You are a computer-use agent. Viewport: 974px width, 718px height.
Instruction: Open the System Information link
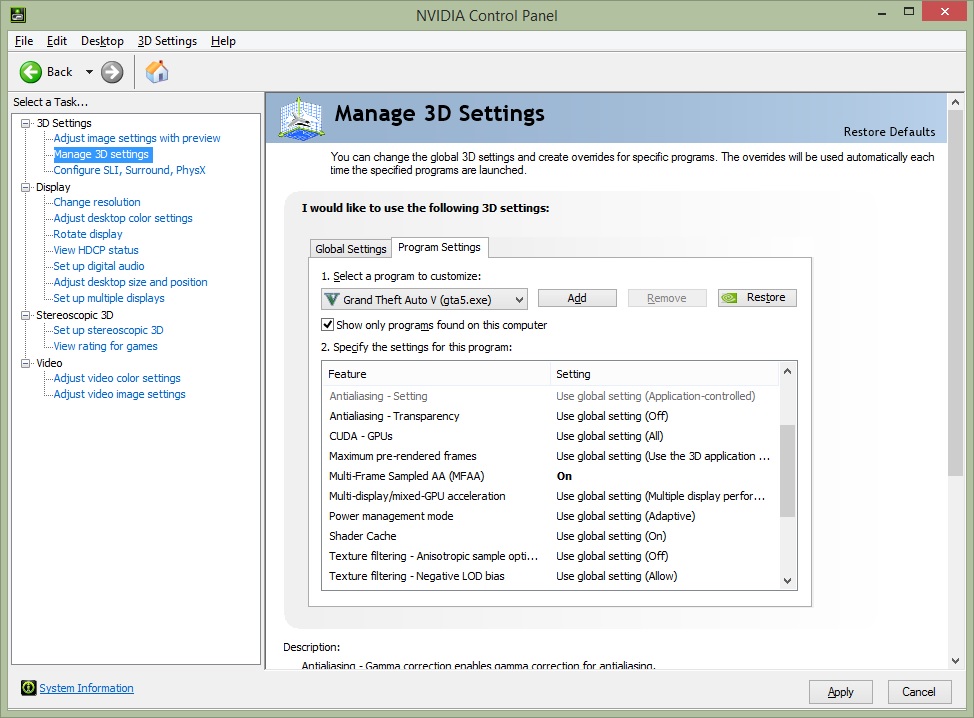(x=86, y=688)
